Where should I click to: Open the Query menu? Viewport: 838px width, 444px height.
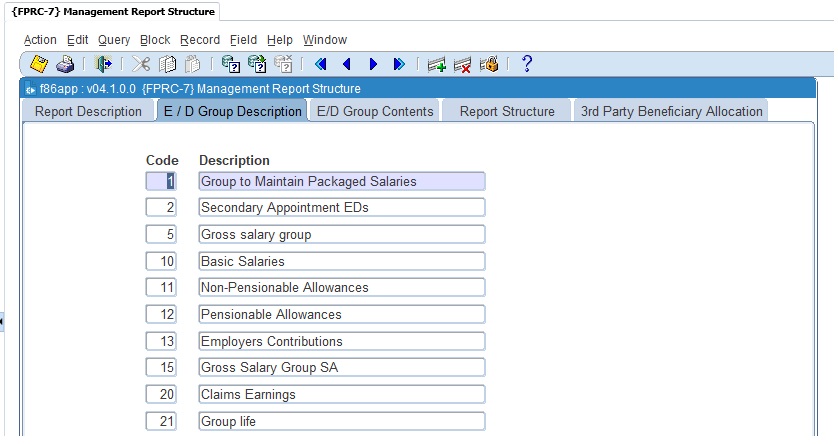113,40
